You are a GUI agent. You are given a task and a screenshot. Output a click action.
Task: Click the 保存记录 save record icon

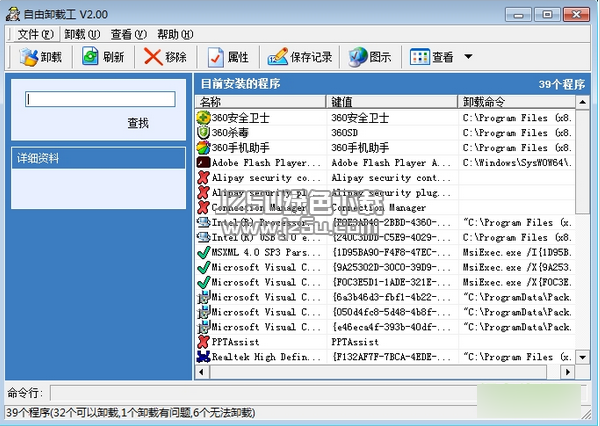pos(277,57)
